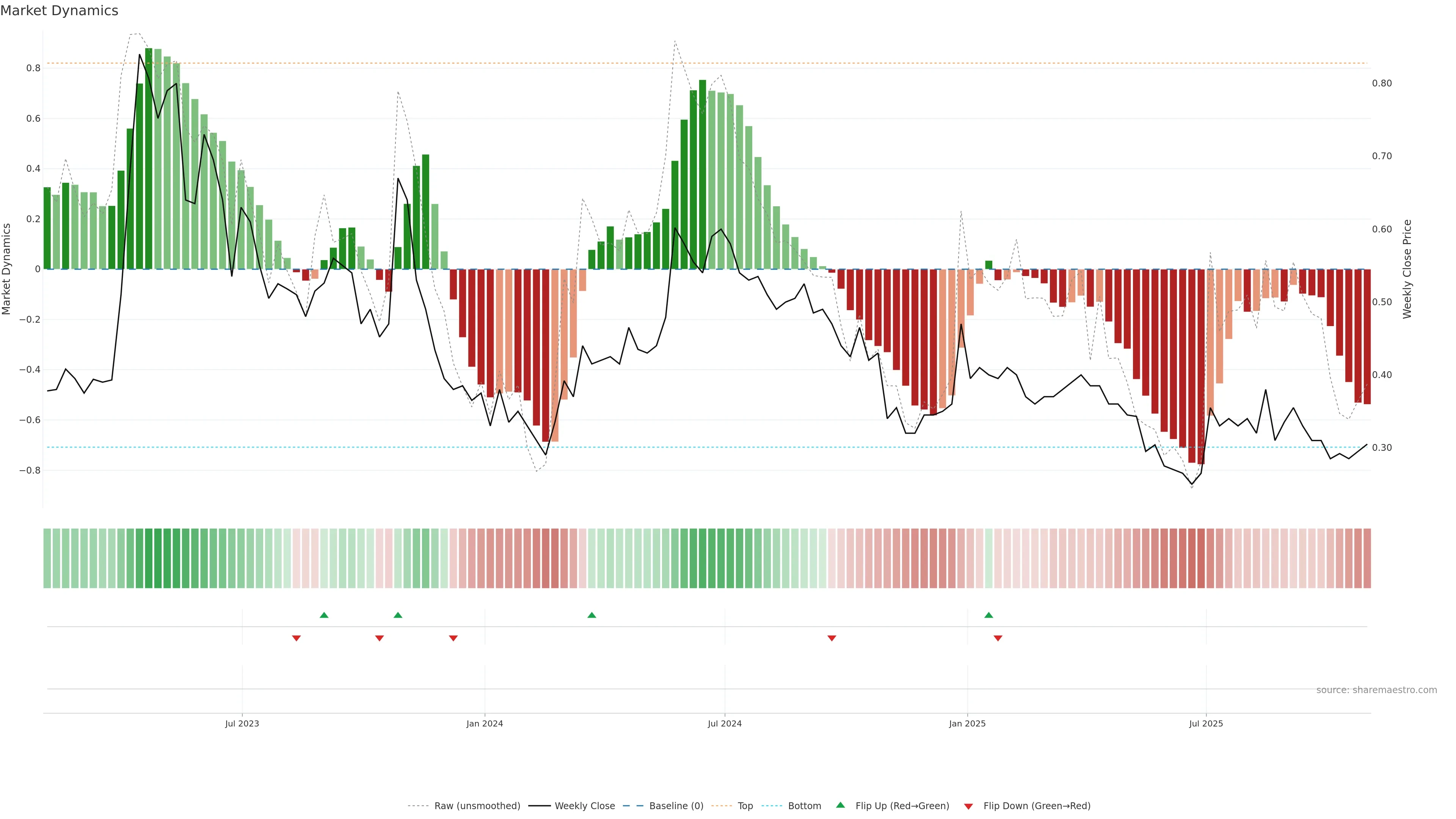1456x819 pixels.
Task: Click the Jul 2025 x-axis label
Action: pyautogui.click(x=1206, y=723)
